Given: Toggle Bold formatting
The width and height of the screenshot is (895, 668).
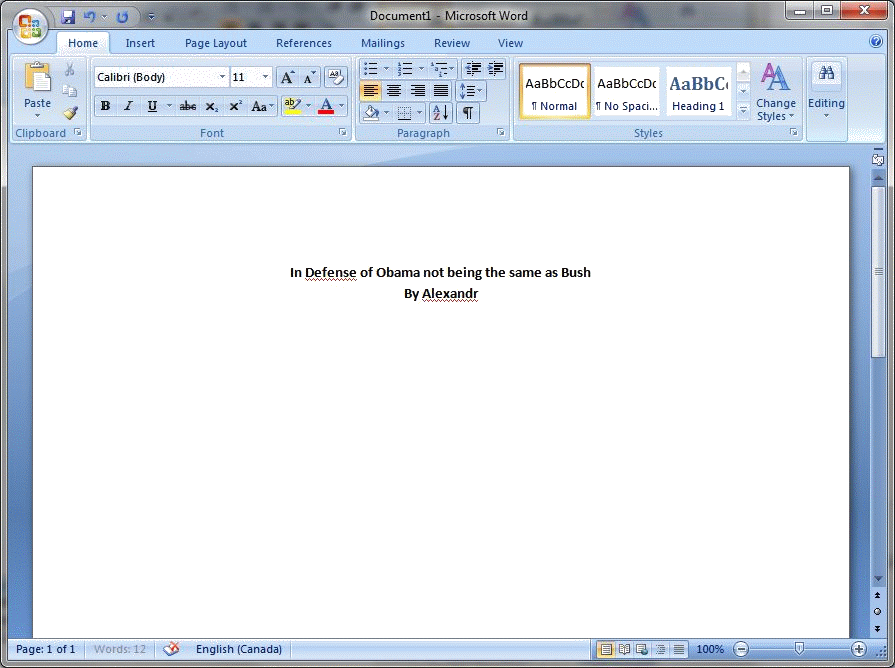Looking at the screenshot, I should pyautogui.click(x=105, y=106).
